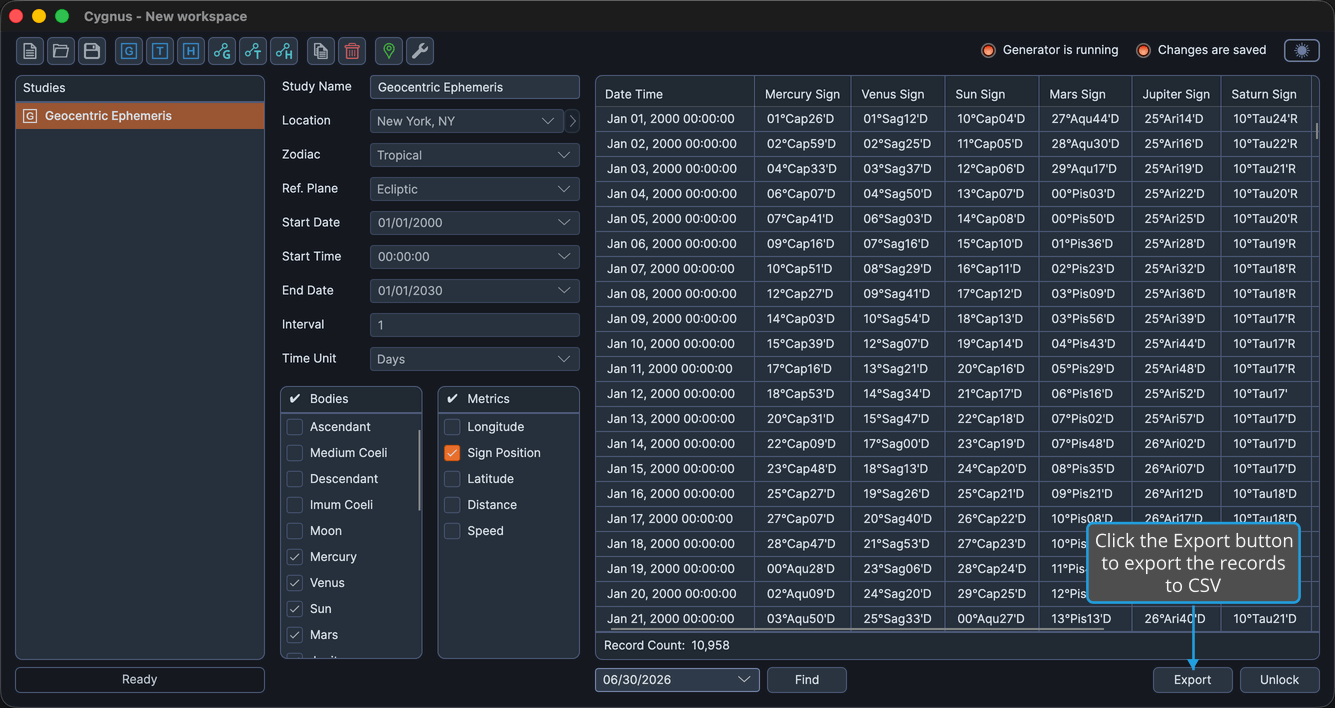The width and height of the screenshot is (1335, 708).
Task: Uncheck the Mars checkbox
Action: coord(295,635)
